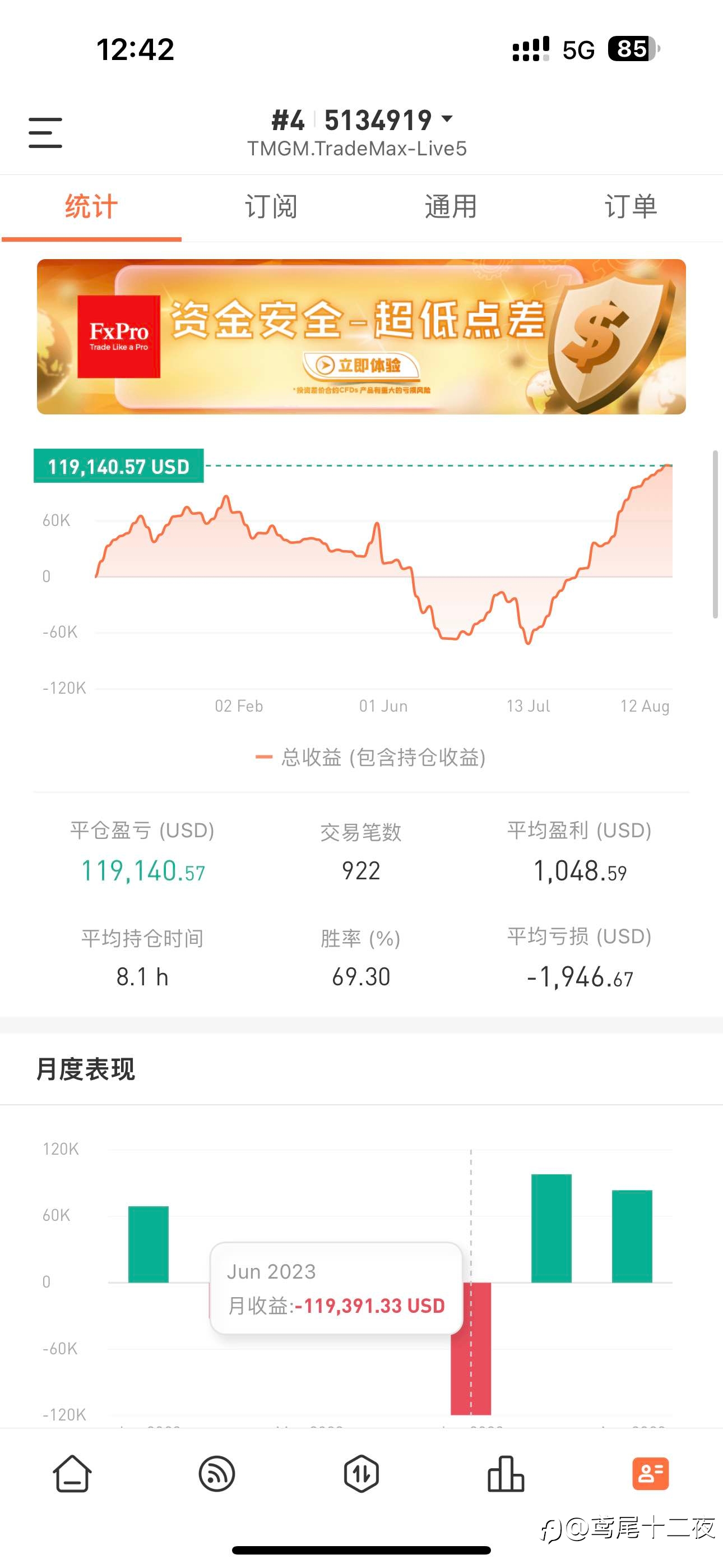Open the signal feed icon in bottom bar
Viewport: 723px width, 1568px height.
coord(217,1474)
